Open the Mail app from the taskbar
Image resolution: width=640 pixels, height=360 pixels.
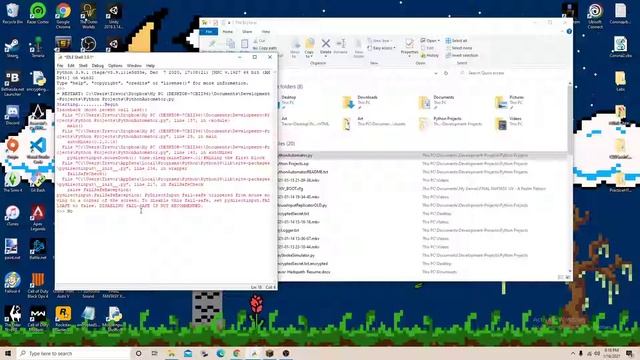coord(188,353)
